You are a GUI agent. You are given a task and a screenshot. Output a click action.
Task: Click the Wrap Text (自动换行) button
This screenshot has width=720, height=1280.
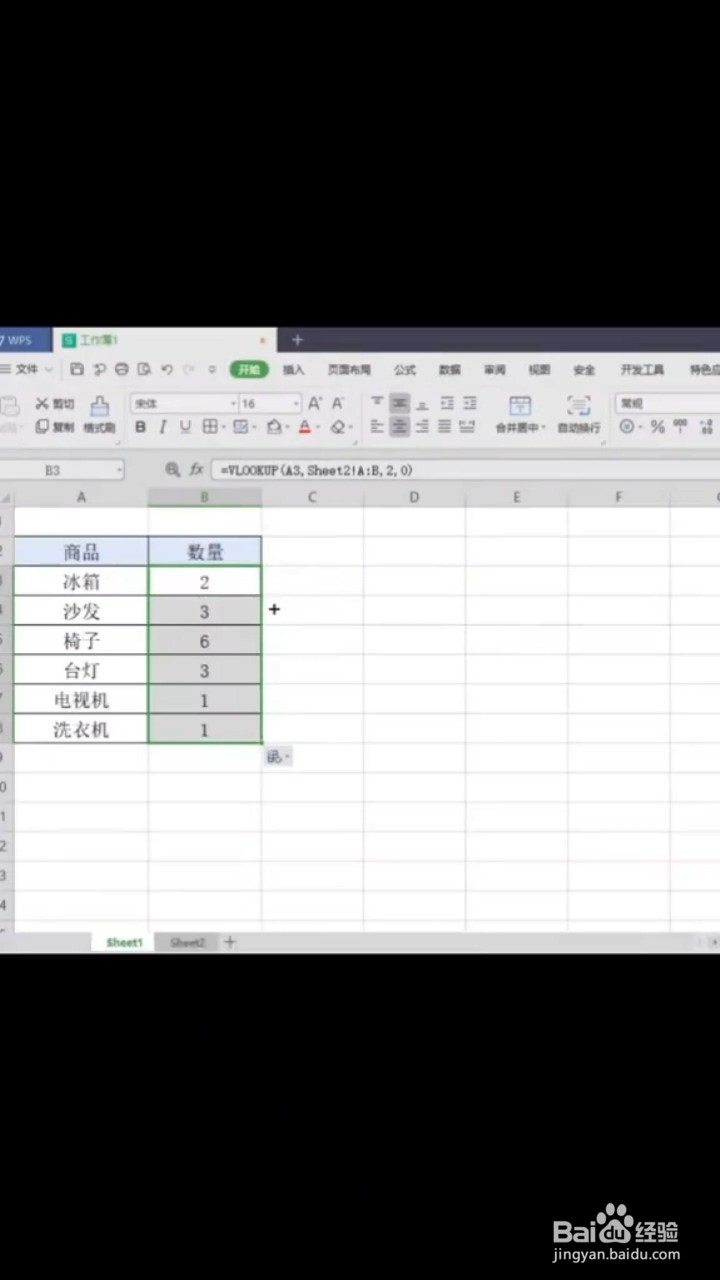point(578,415)
